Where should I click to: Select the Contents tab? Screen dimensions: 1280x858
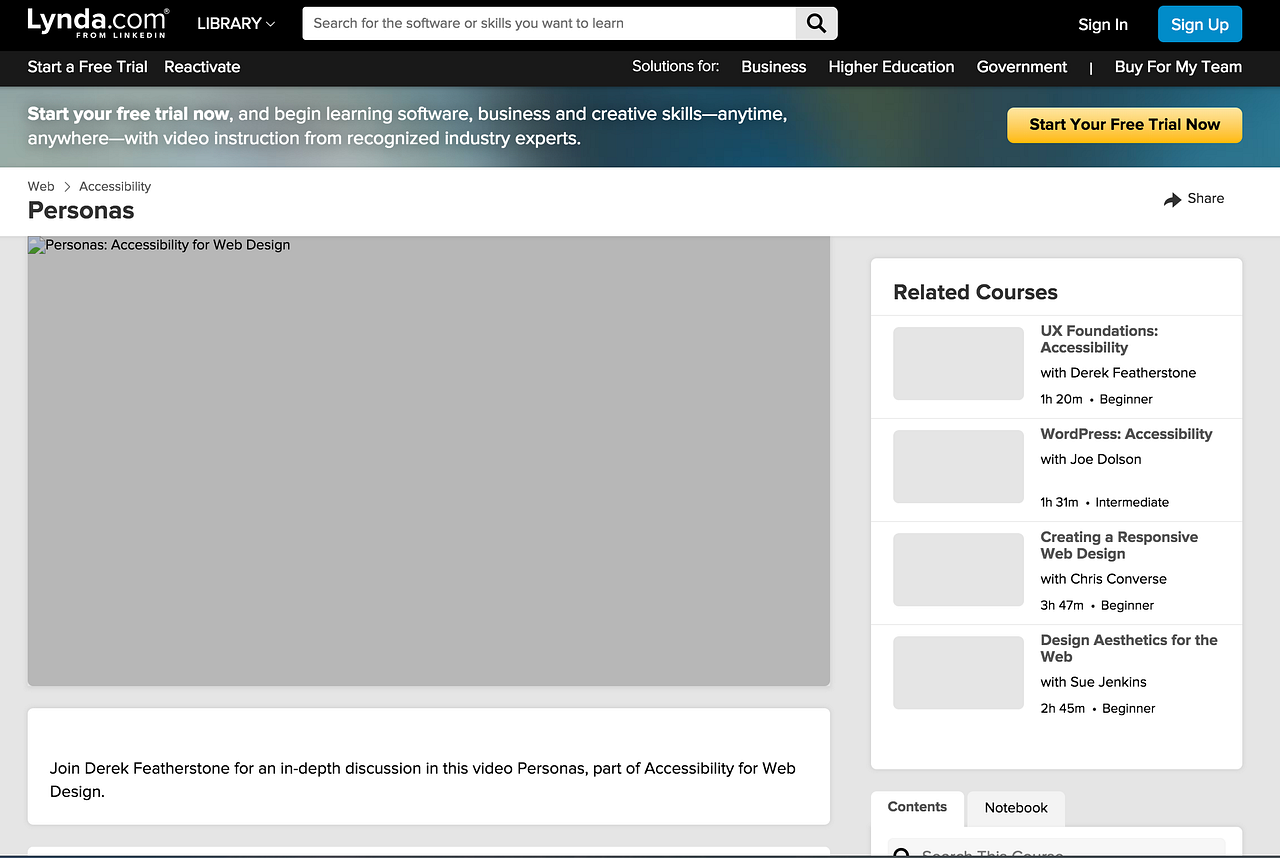916,806
